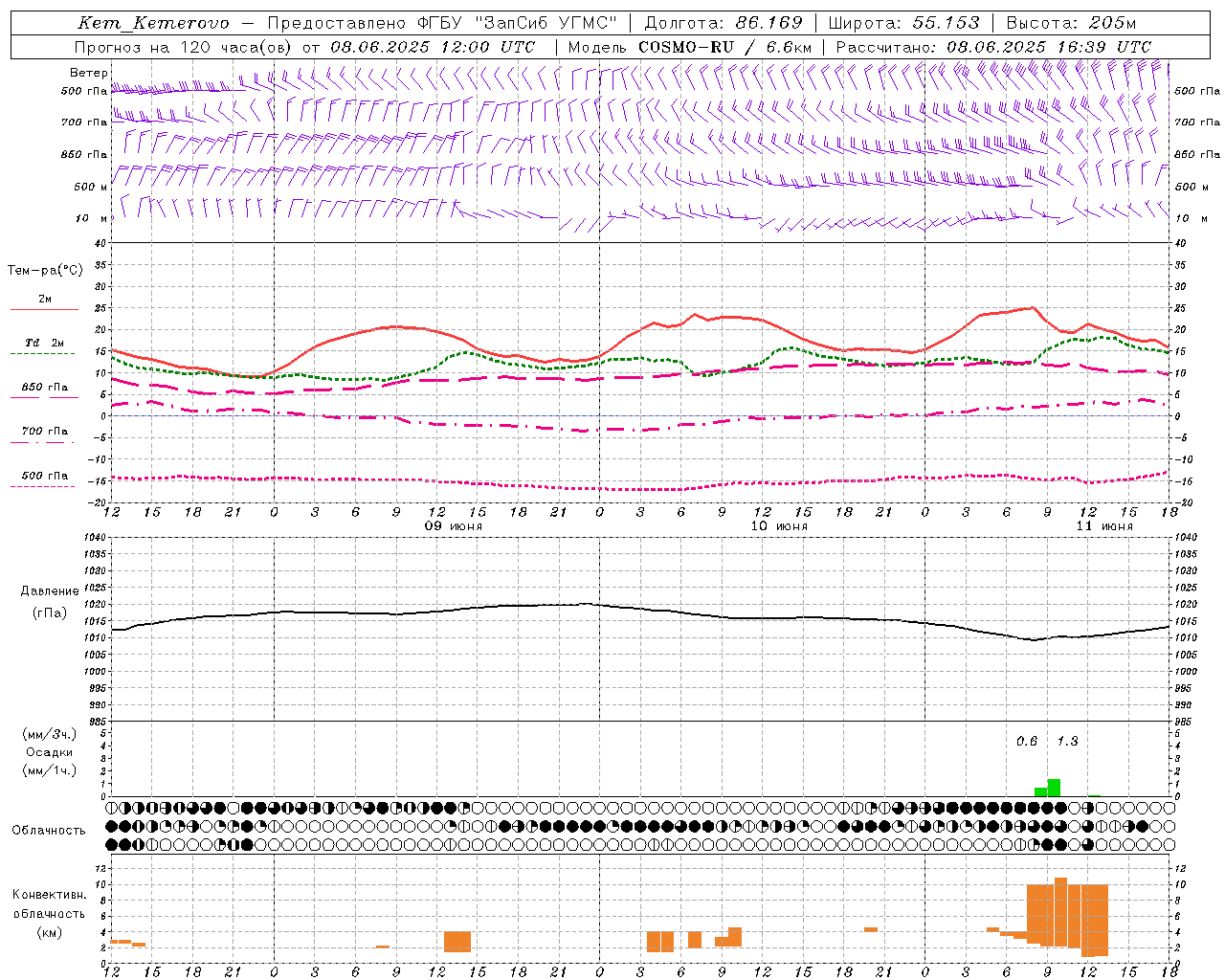Viewport: 1225px width, 980px height.
Task: Click the '(мм/3ч.)' precipitation unit label
Action: tap(50, 734)
